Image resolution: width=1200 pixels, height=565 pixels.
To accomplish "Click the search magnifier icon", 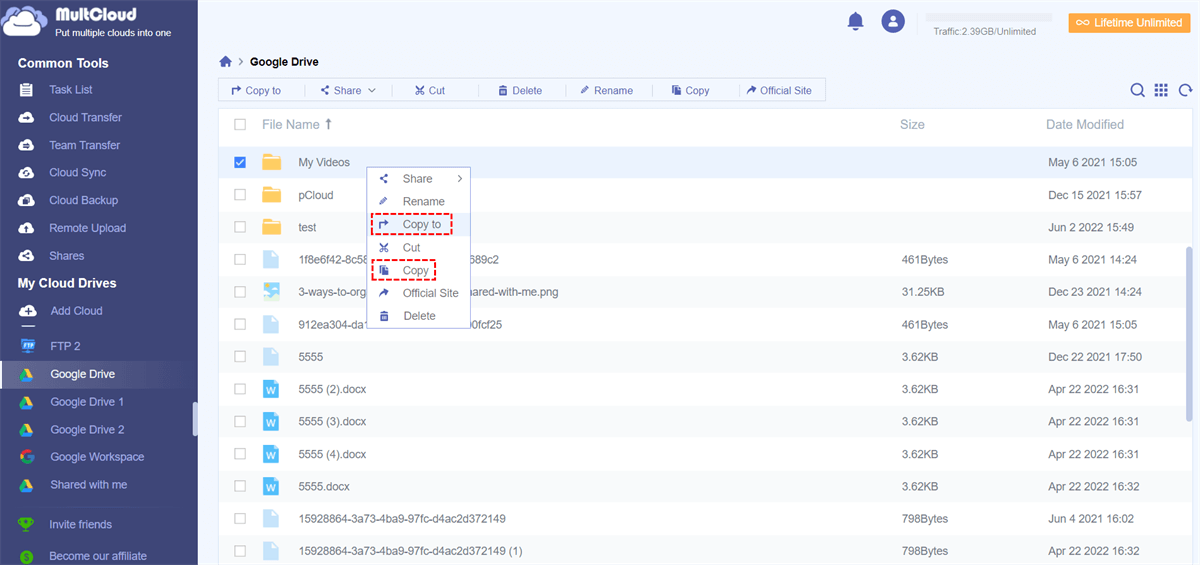I will pos(1137,90).
